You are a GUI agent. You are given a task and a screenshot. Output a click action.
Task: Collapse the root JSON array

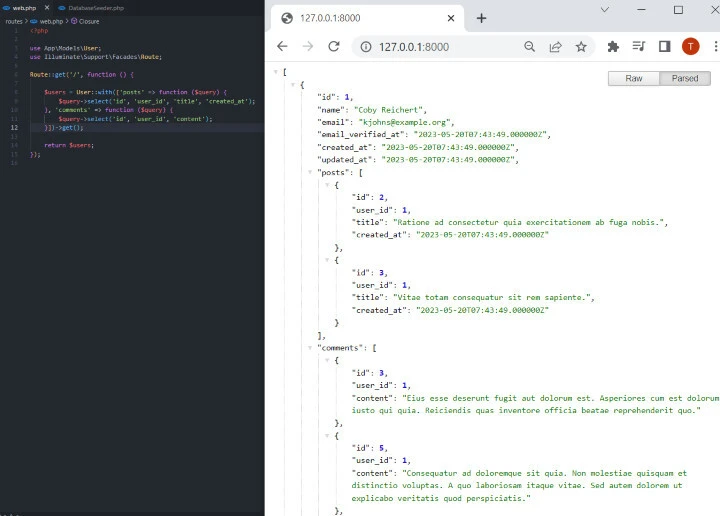276,72
